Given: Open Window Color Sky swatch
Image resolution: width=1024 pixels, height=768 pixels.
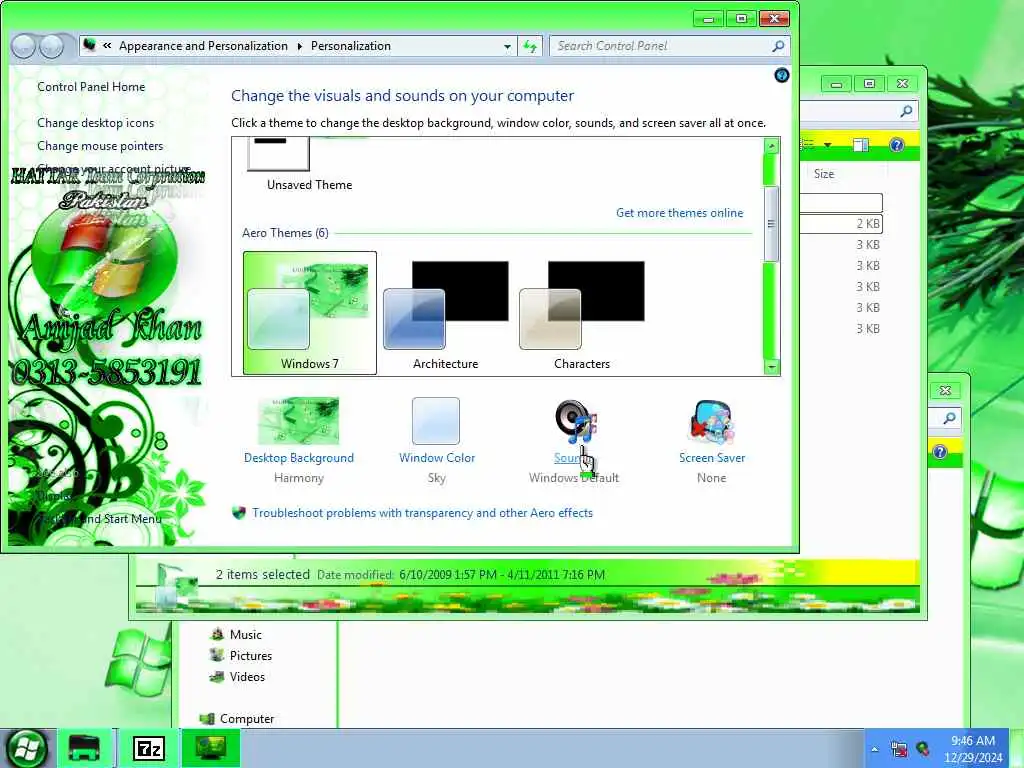Looking at the screenshot, I should coord(436,421).
